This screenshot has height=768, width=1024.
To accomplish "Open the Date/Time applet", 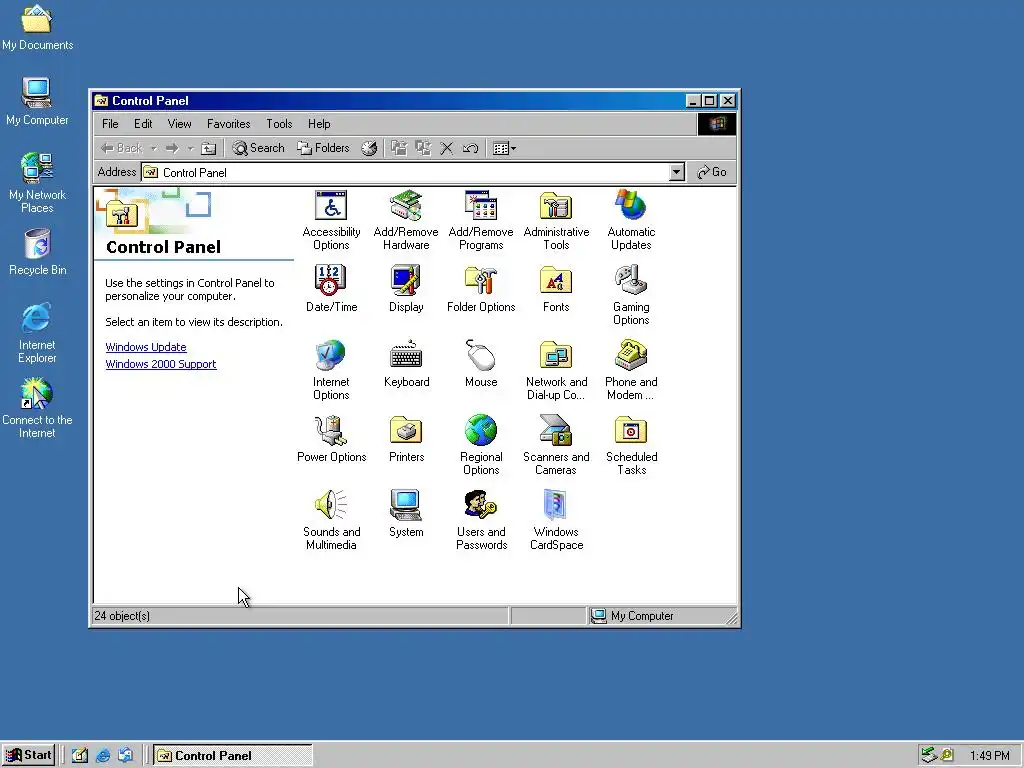I will [x=331, y=289].
